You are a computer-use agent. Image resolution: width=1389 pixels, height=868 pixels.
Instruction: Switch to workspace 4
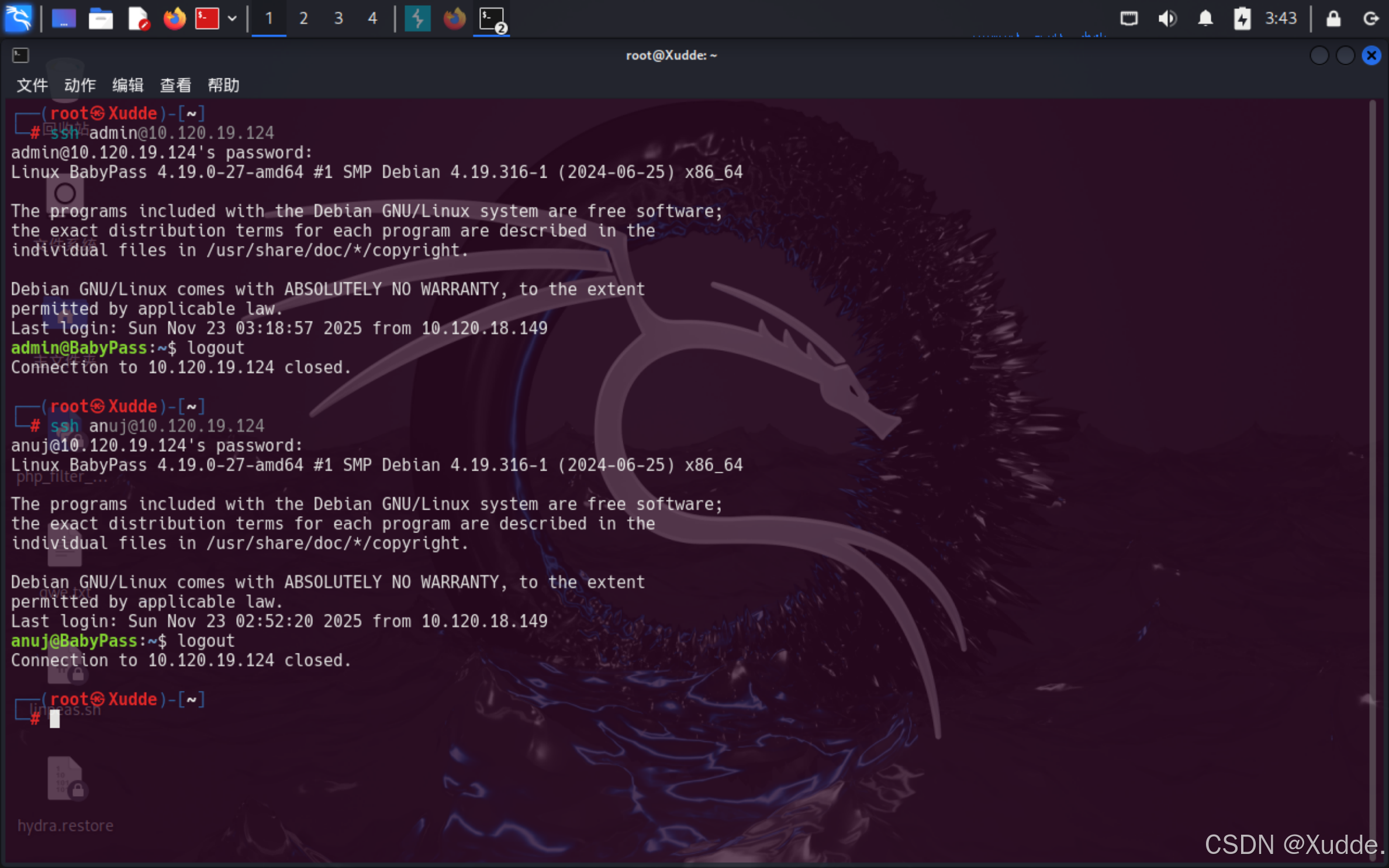coord(372,19)
